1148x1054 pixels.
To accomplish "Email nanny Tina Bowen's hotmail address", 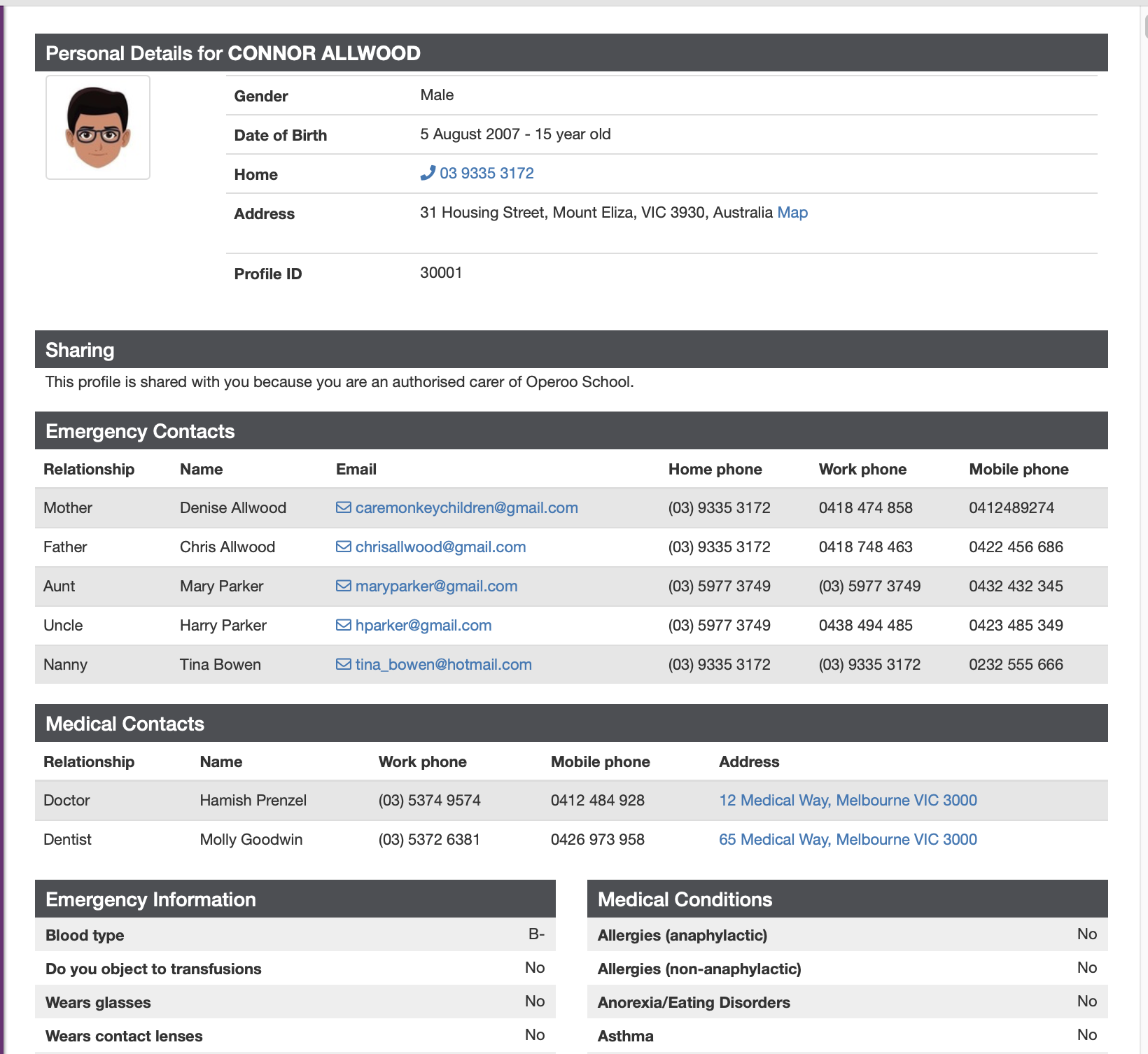I will (443, 664).
